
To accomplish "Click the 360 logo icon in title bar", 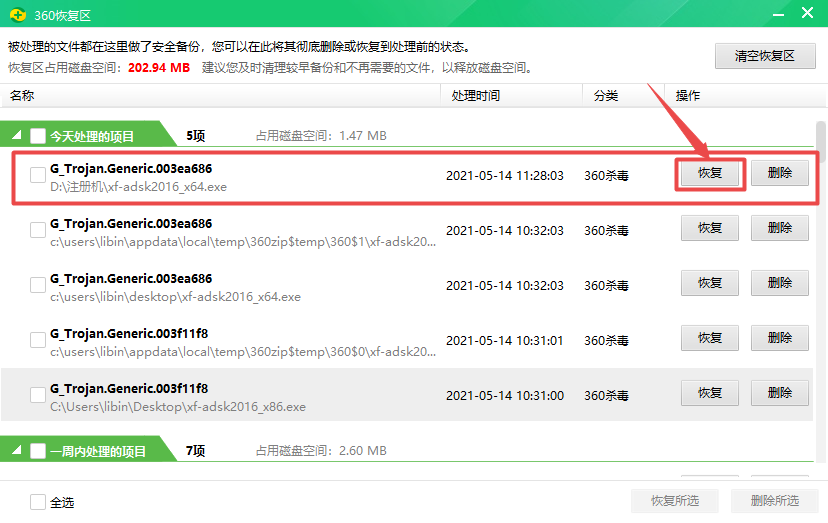I will (17, 13).
